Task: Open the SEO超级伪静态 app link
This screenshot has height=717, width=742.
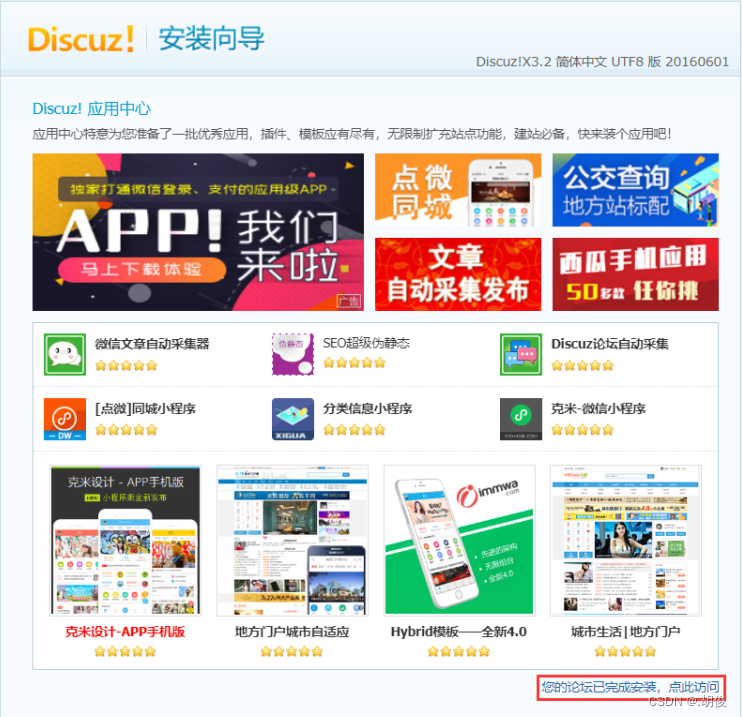Action: point(366,343)
